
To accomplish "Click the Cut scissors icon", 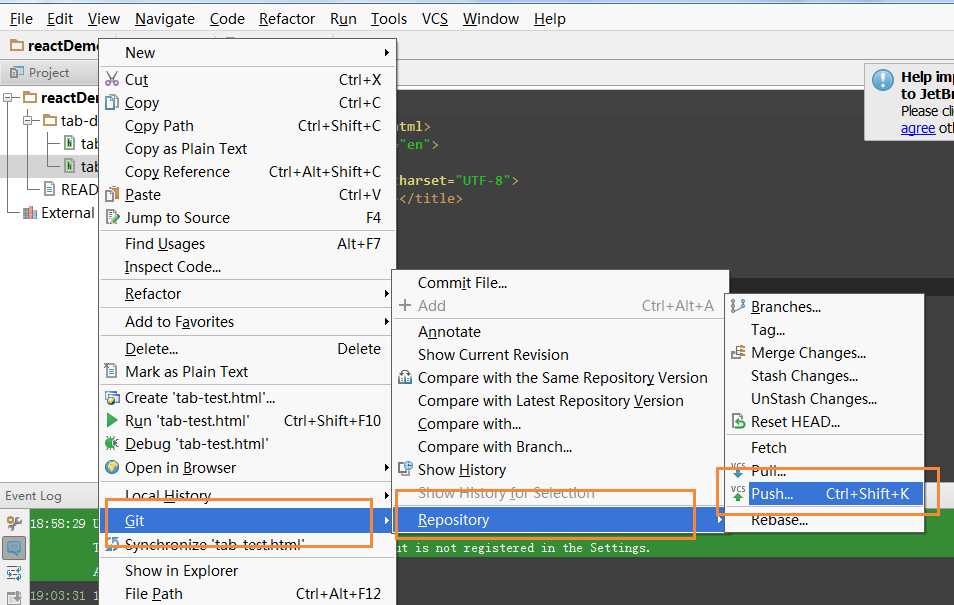I will point(112,79).
